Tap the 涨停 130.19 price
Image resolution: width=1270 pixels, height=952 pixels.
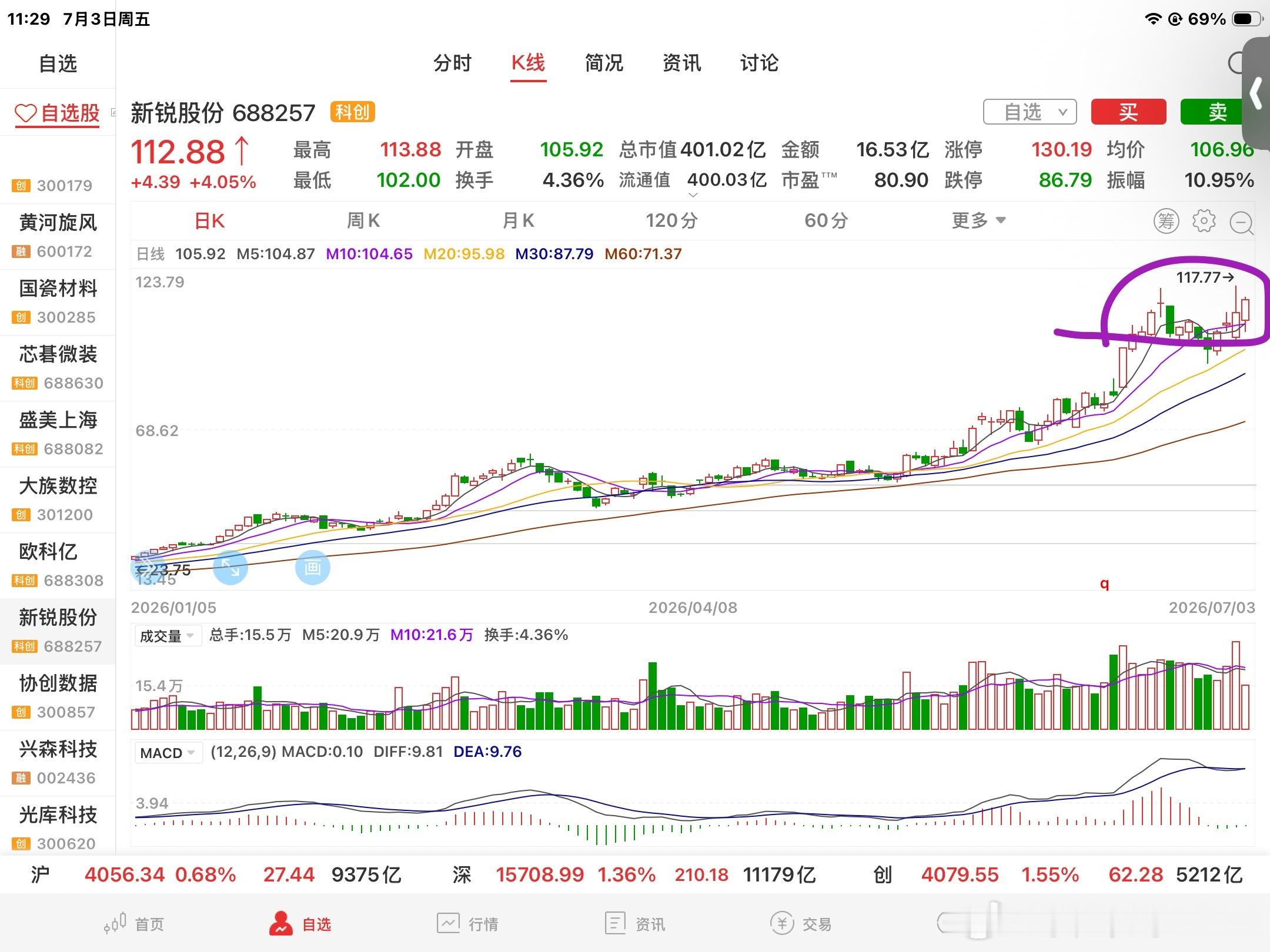pyautogui.click(x=1061, y=149)
